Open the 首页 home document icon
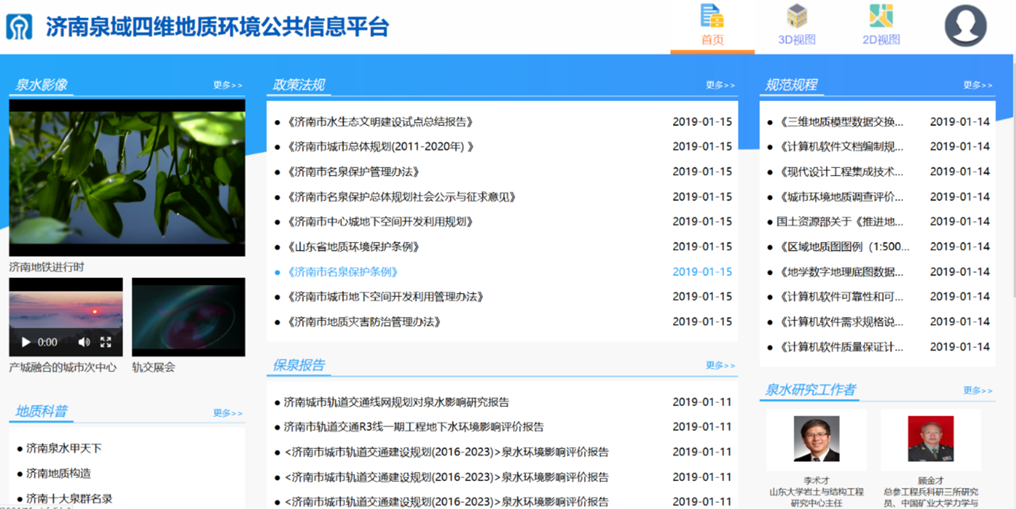 (712, 17)
